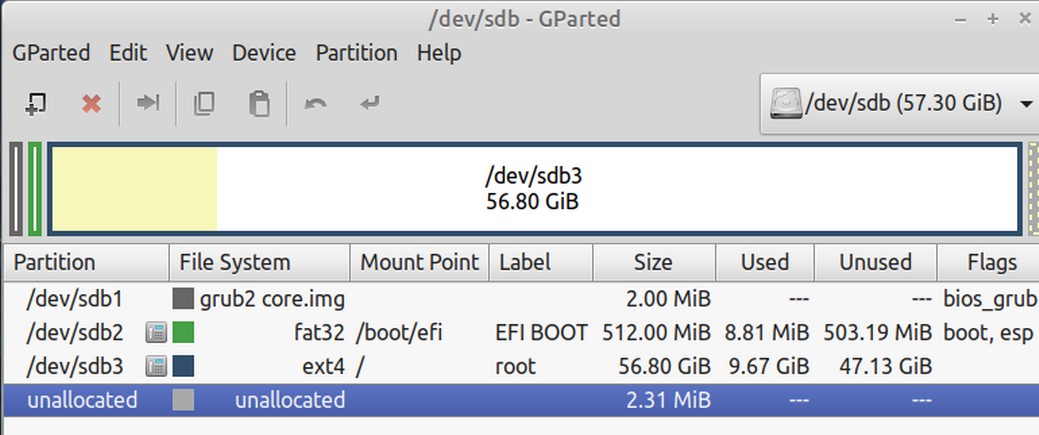Click the Copy partition toolbar icon
The image size is (1039, 435).
[203, 103]
